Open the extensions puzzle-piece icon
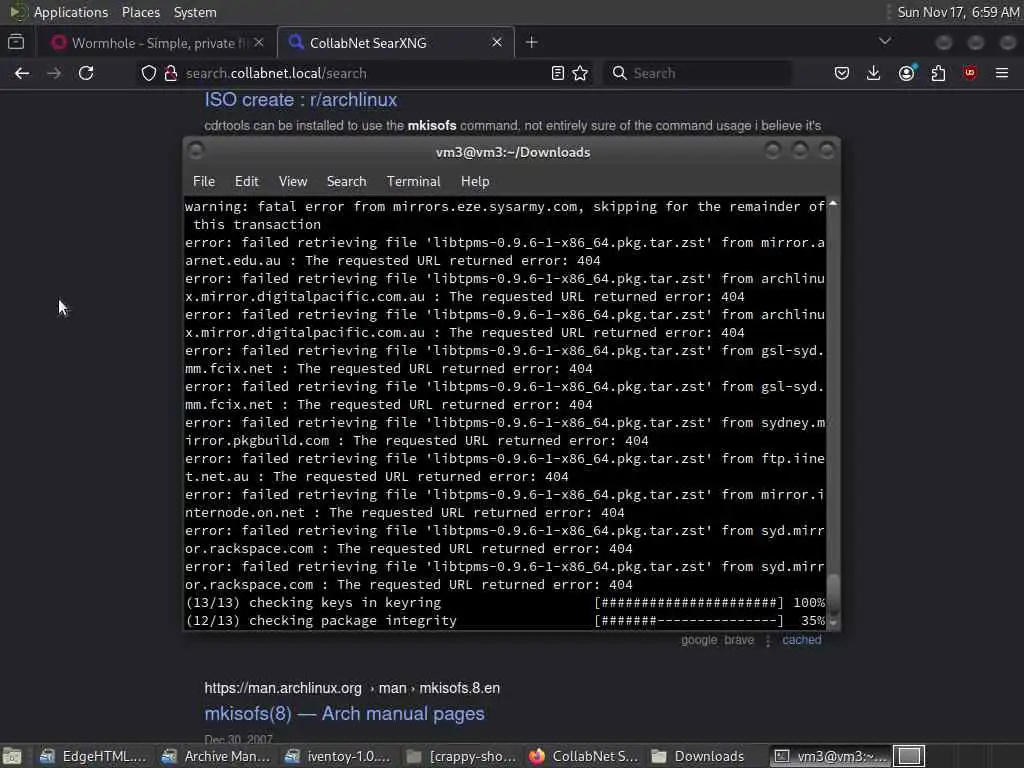This screenshot has width=1024, height=768. [938, 73]
